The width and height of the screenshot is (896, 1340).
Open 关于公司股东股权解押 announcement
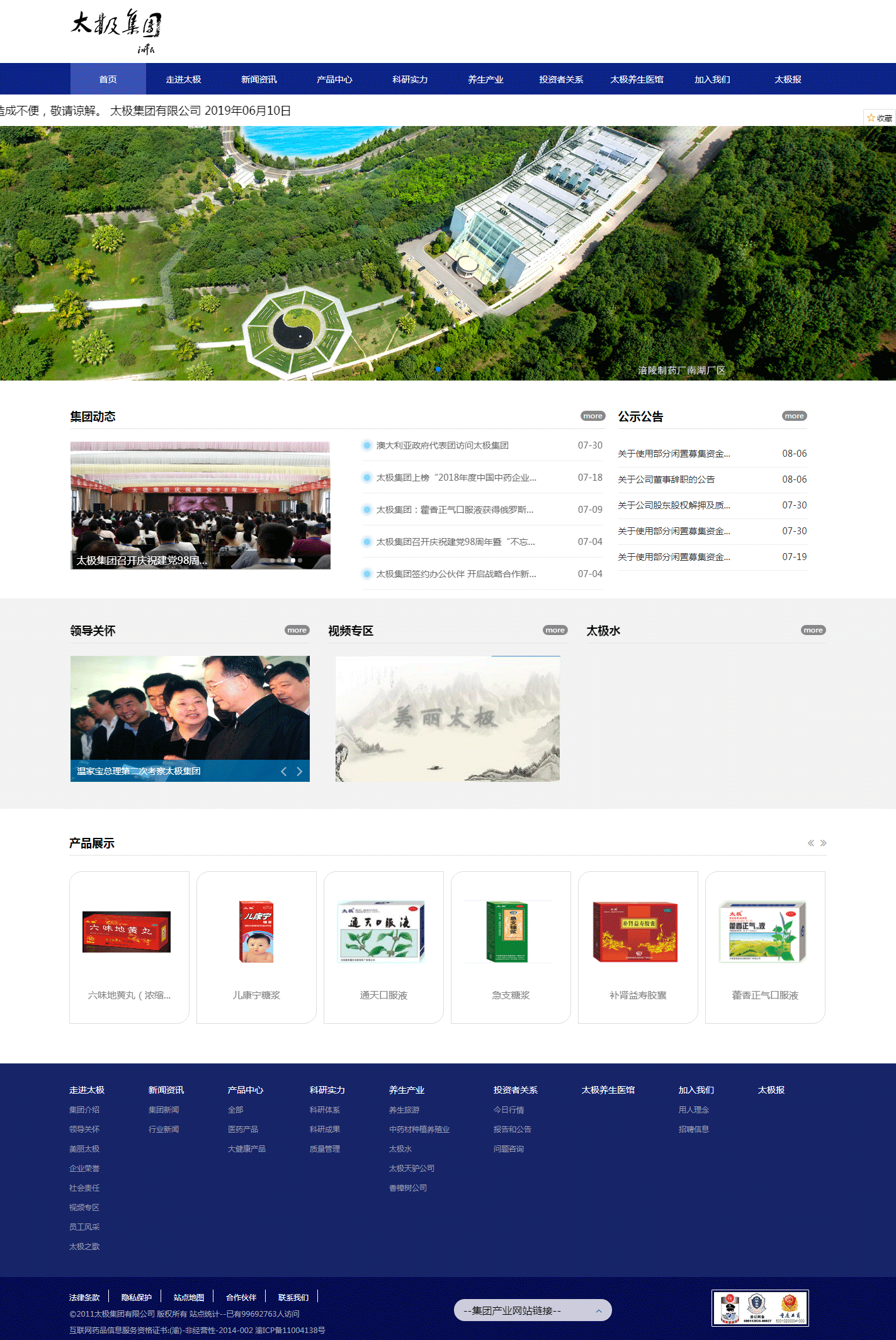674,505
